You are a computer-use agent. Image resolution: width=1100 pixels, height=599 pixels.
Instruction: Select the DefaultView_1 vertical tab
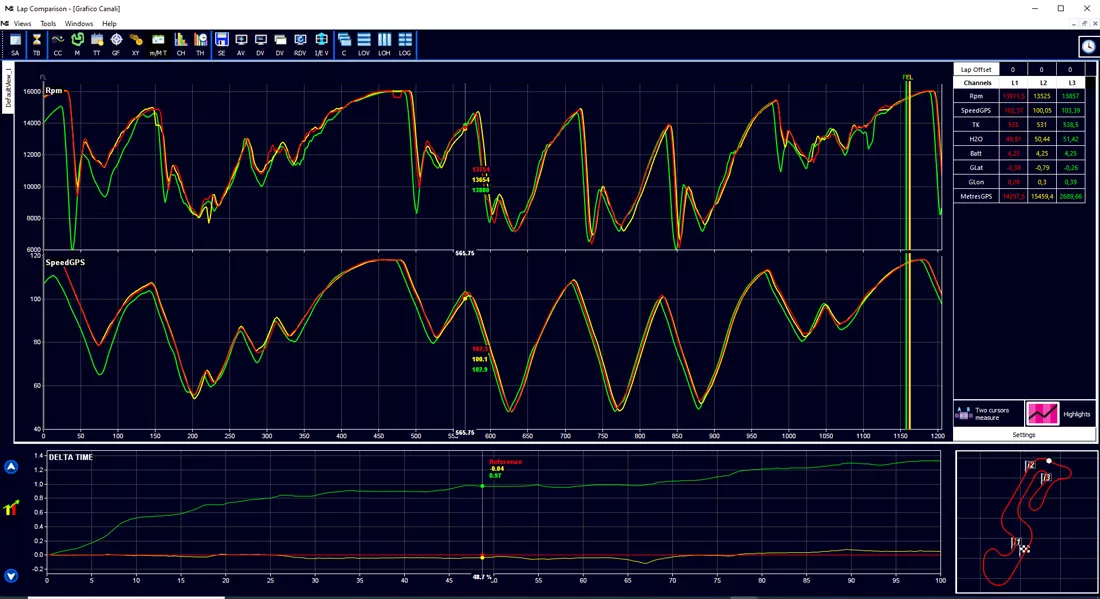[8, 87]
